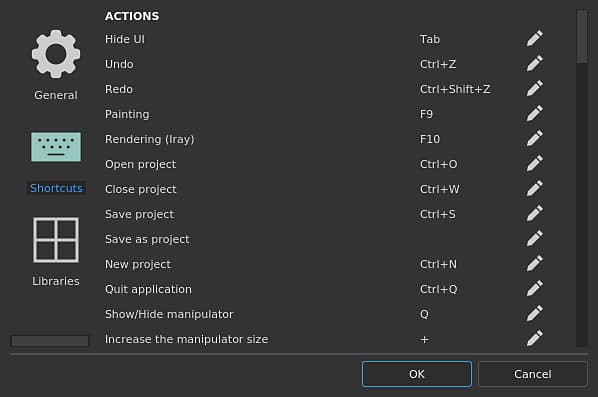Edit the Quit application shortcut

(x=535, y=288)
